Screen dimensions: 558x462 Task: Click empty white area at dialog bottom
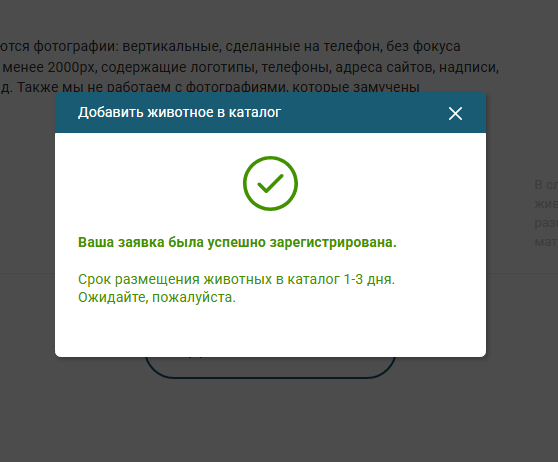[x=270, y=333]
